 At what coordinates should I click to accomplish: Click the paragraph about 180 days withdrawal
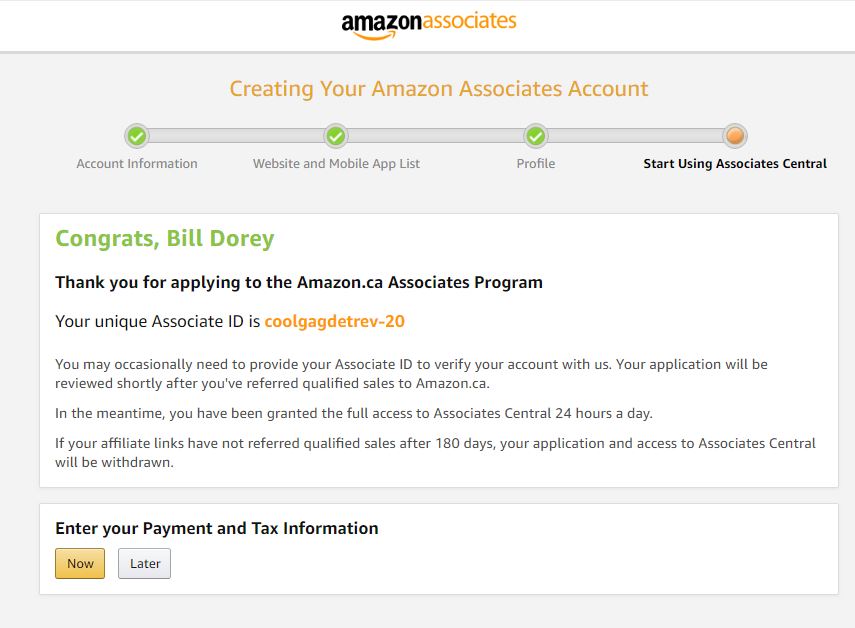[x=435, y=452]
